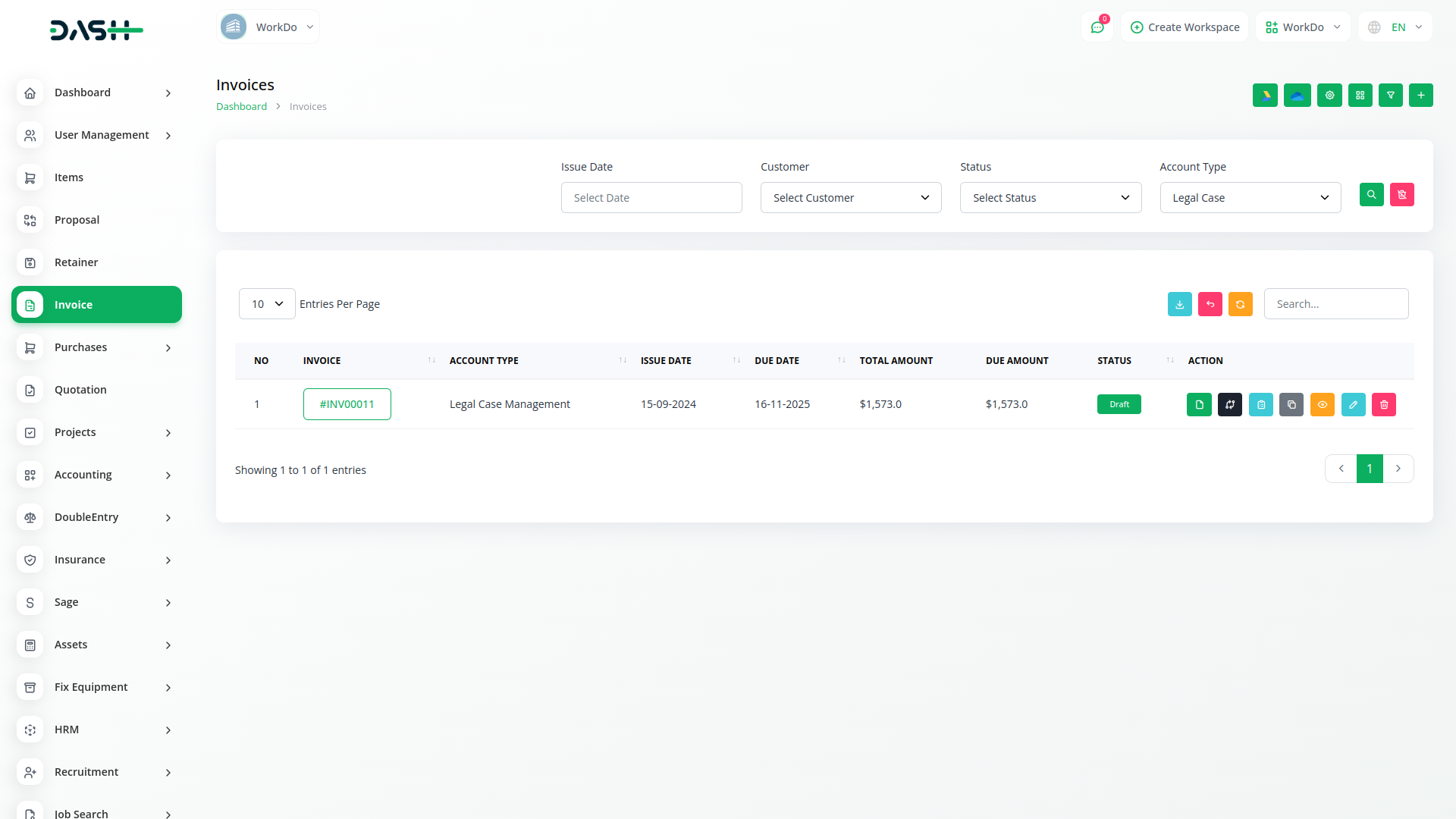This screenshot has height=819, width=1456.
Task: Open the Select Customer dropdown
Action: point(850,198)
